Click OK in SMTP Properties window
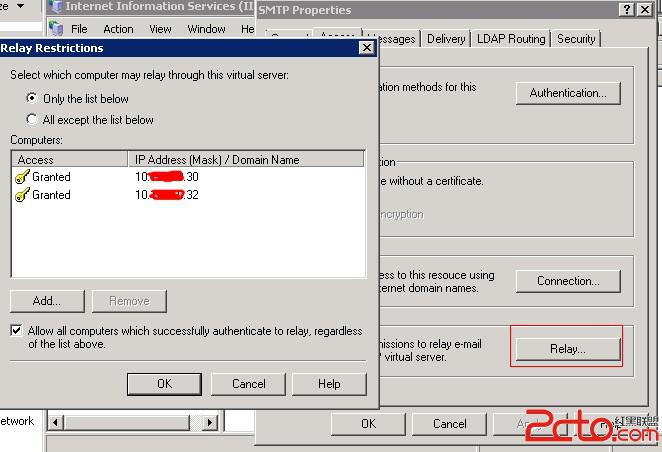Viewport: 662px width, 452px height. 368,424
